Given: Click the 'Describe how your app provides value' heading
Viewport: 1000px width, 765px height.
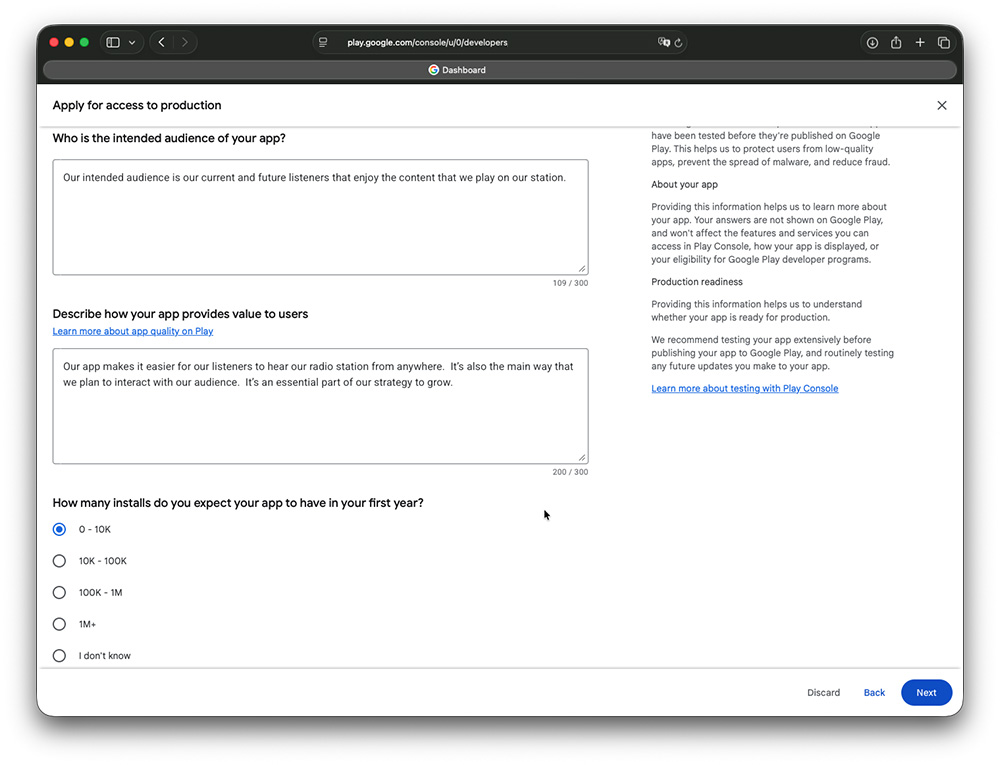Looking at the screenshot, I should [180, 314].
